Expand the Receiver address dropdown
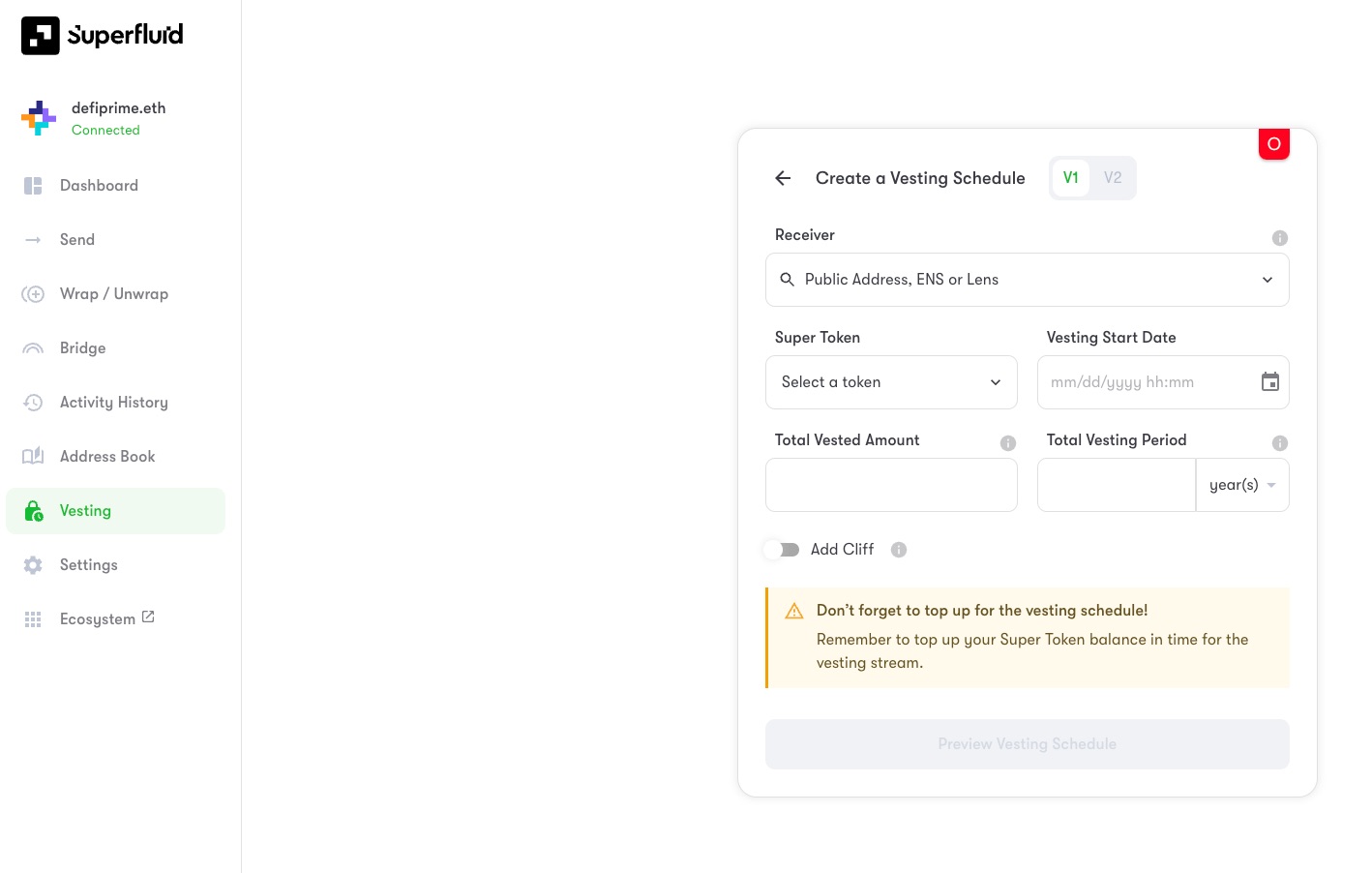The image size is (1372, 873). coord(1267,280)
